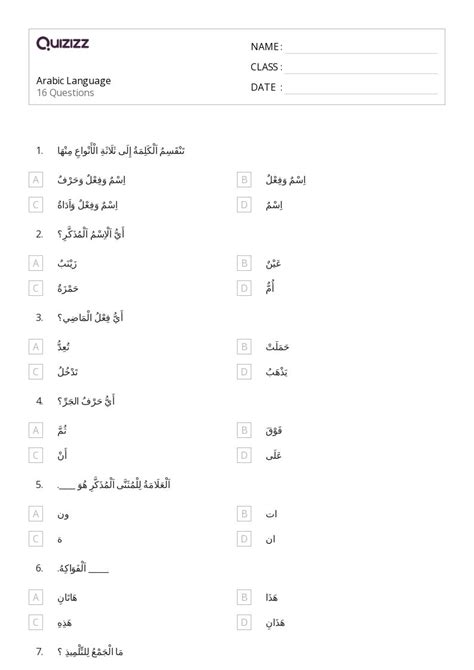The image size is (474, 670).
Task: Select answer box A for question 5
Action: click(36, 514)
